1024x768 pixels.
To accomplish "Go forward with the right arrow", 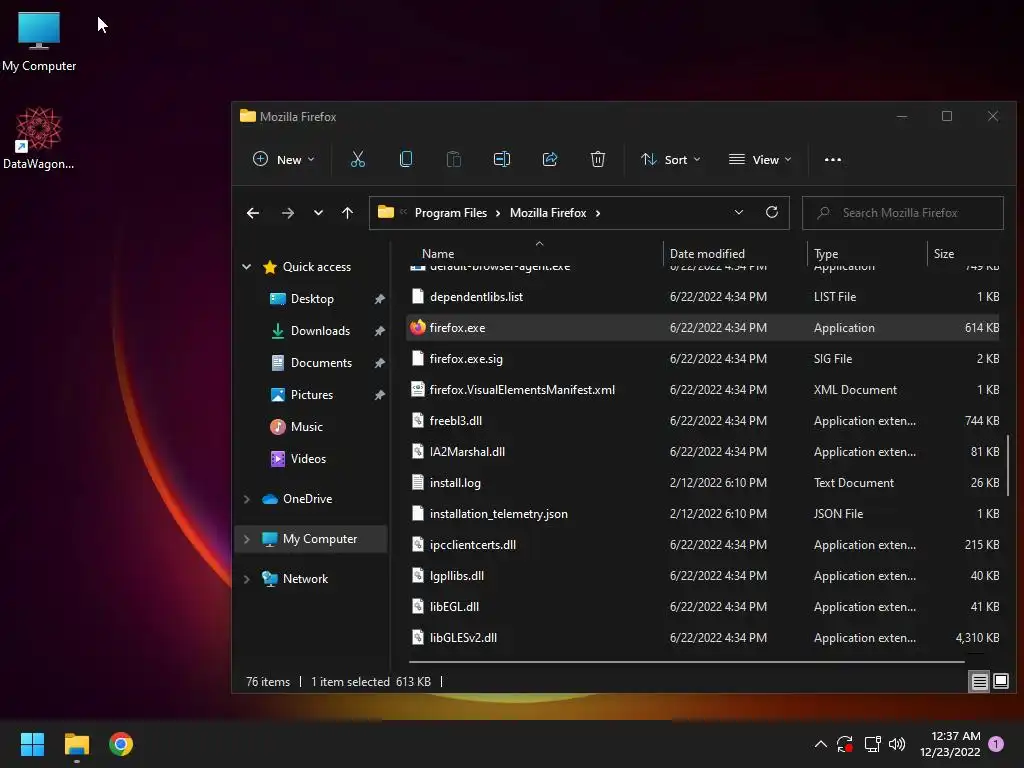I will point(287,213).
